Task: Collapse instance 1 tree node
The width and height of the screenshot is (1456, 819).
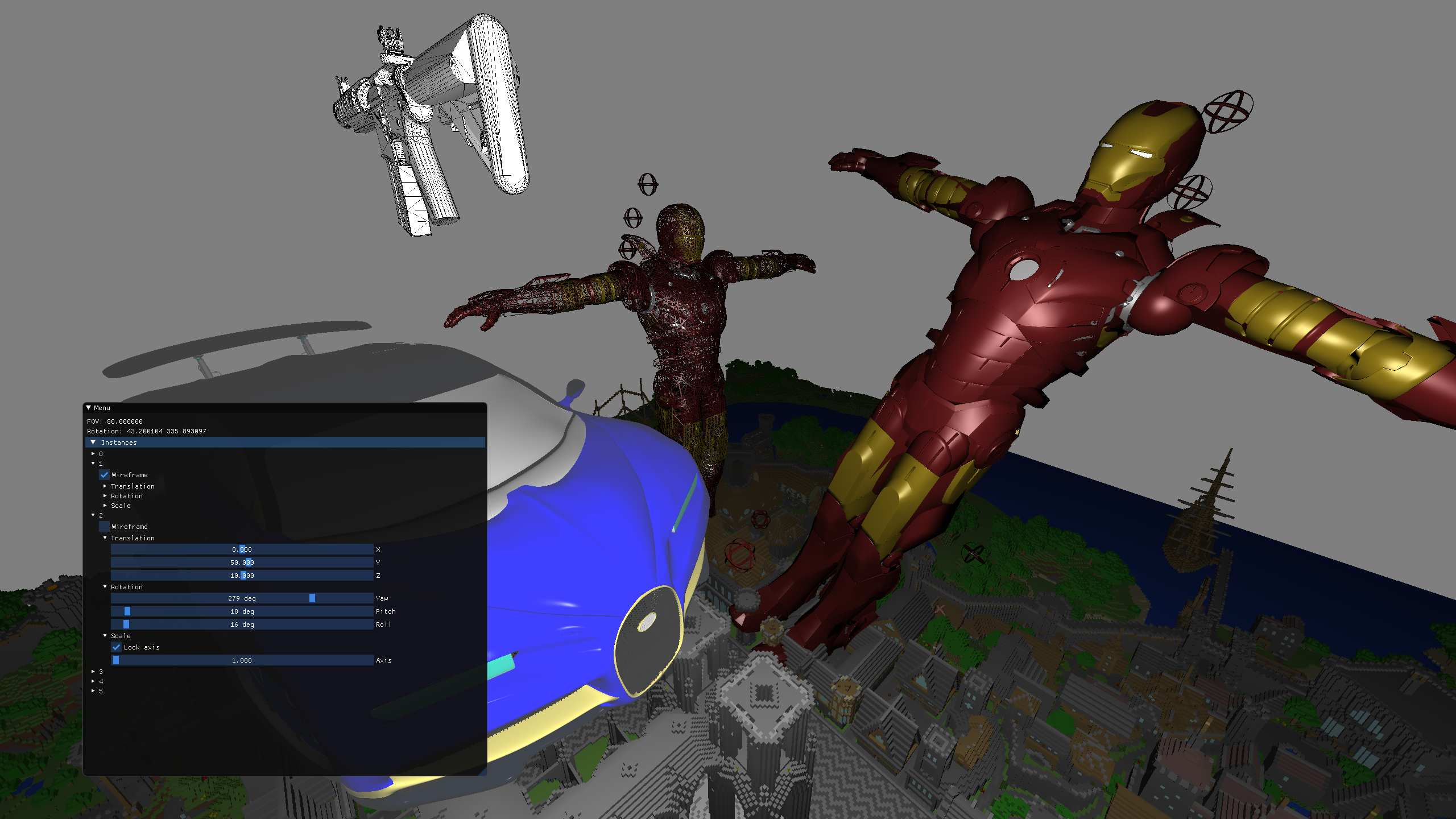Action: click(93, 464)
